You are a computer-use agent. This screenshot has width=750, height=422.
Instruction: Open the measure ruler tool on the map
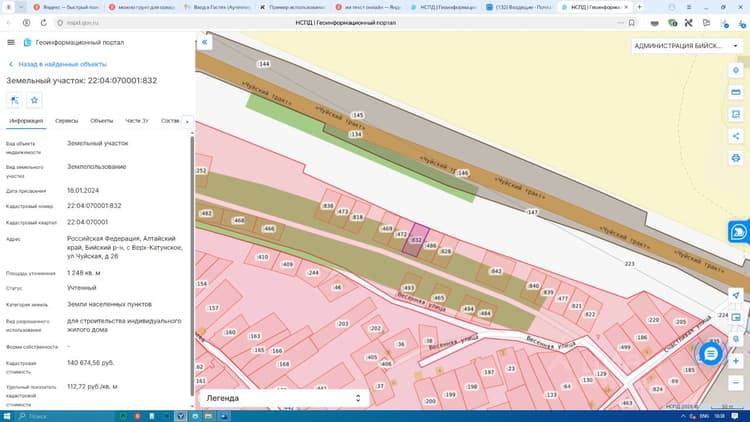point(736,92)
